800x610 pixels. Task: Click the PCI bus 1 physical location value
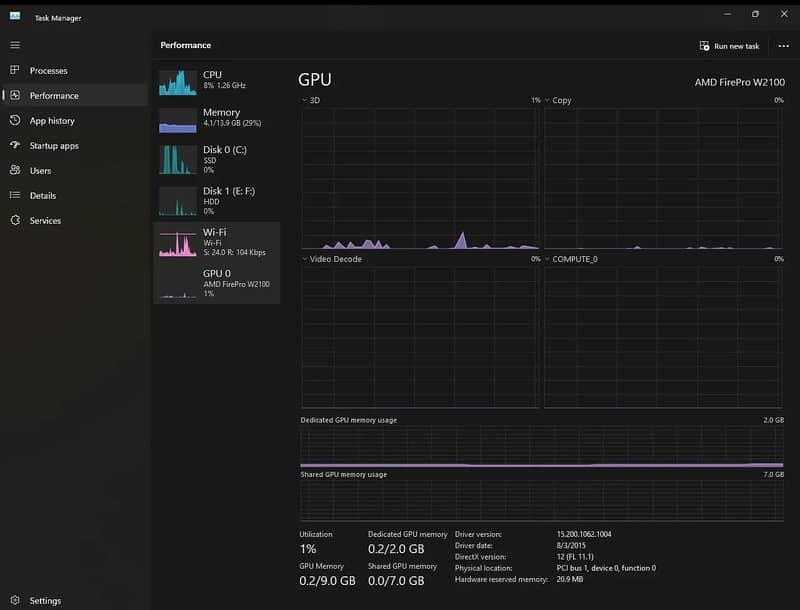click(606, 568)
